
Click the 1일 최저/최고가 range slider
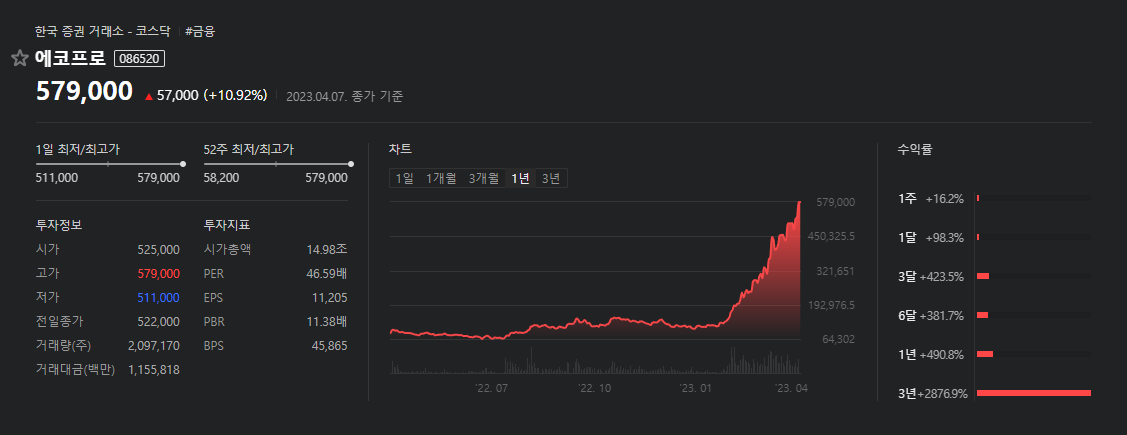click(109, 164)
